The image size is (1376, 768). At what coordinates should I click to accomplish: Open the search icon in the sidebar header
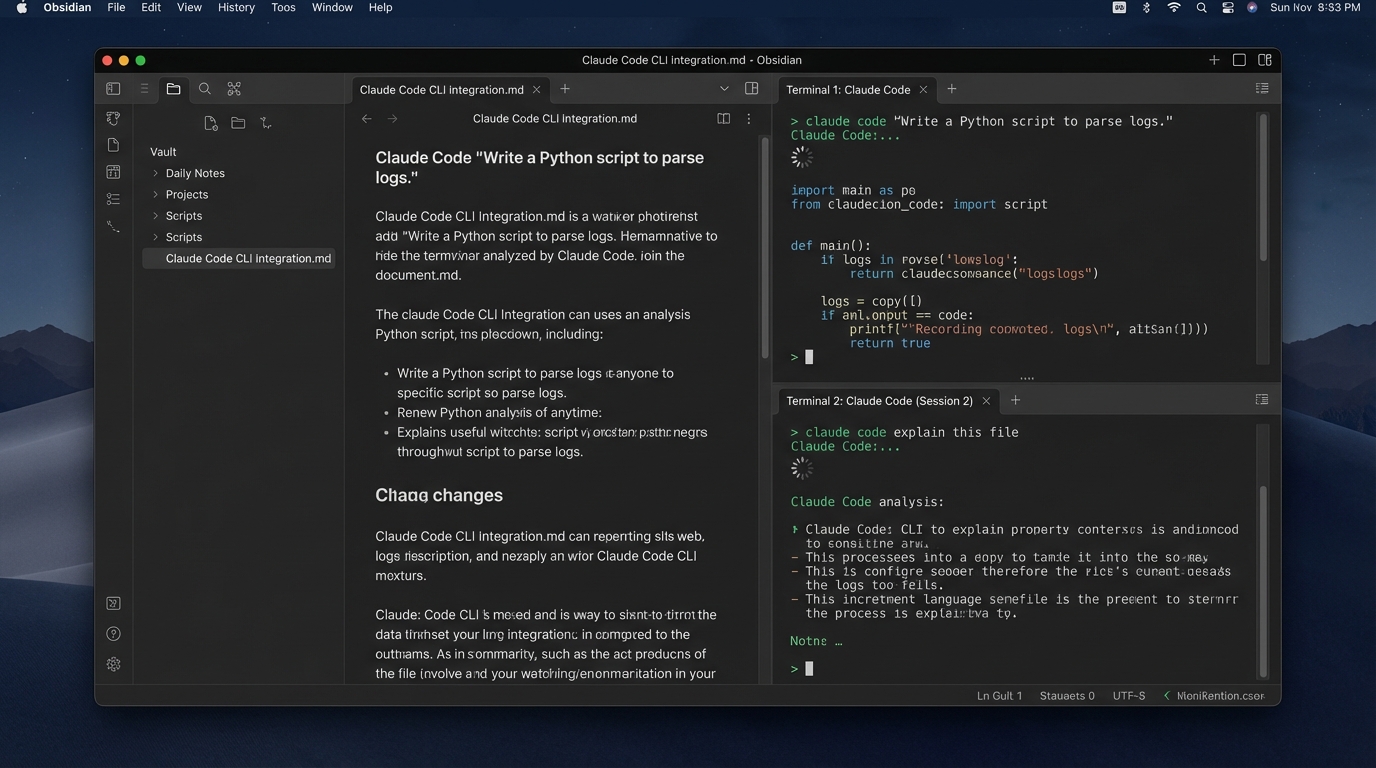tap(205, 89)
